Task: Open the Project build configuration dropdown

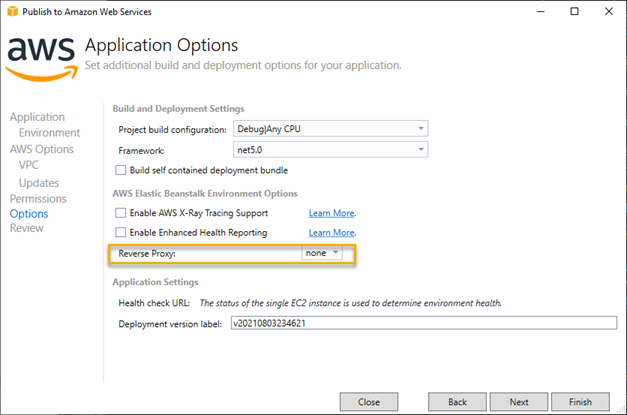Action: pyautogui.click(x=330, y=129)
